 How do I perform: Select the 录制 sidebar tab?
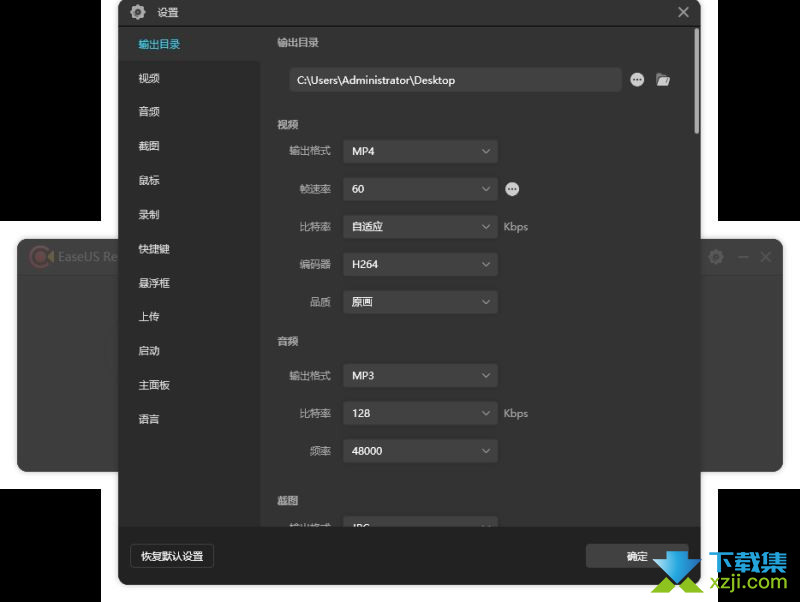point(189,214)
